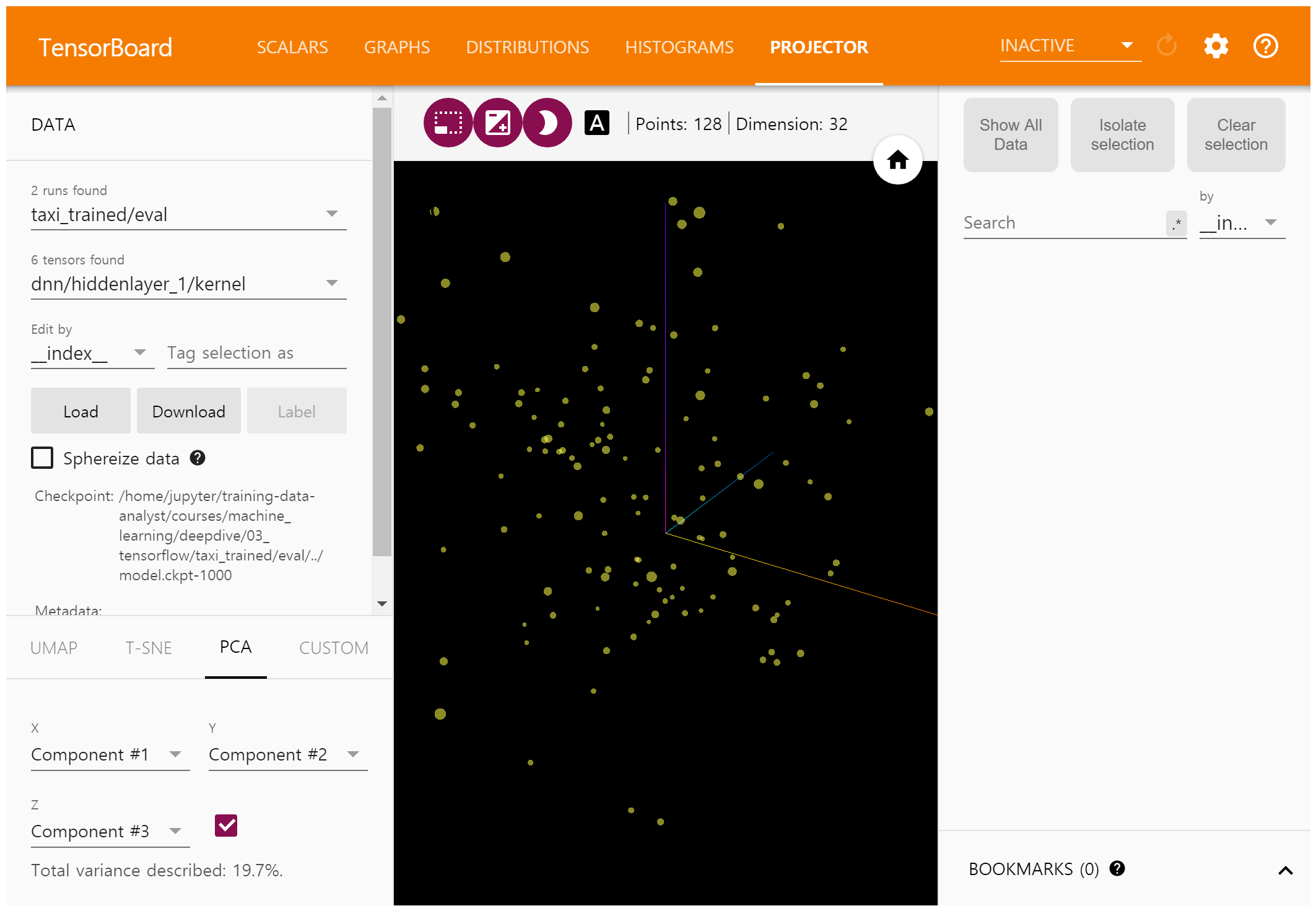Click the Download button
This screenshot has width=1316, height=911.
[x=188, y=411]
